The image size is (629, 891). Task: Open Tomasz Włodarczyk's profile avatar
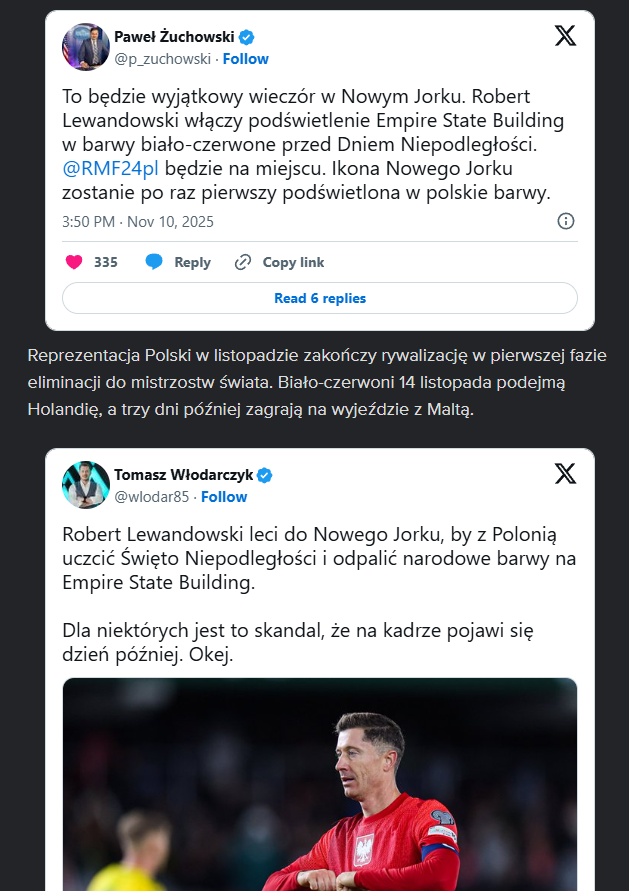[86, 485]
